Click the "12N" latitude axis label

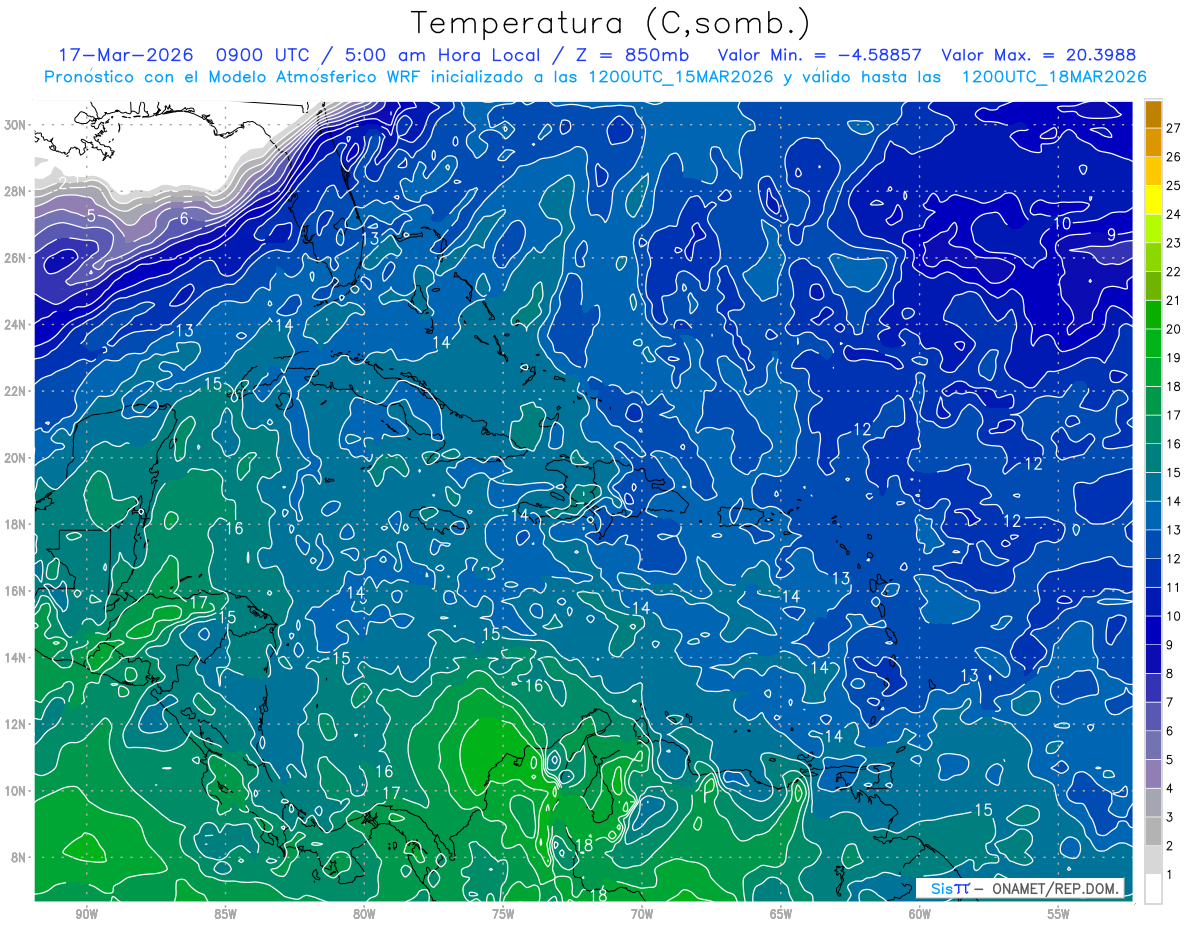(x=15, y=724)
